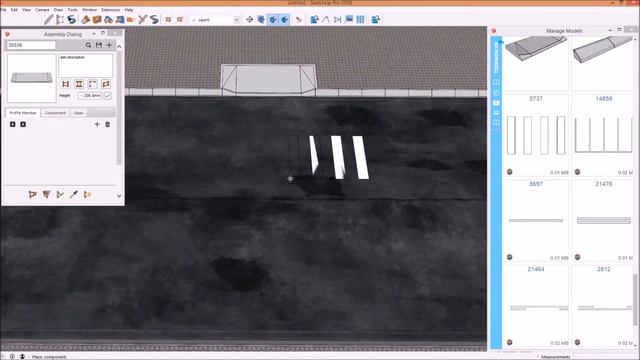Add a profile member with the plus icon
Viewport: 640px width, 360px height.
click(97, 124)
